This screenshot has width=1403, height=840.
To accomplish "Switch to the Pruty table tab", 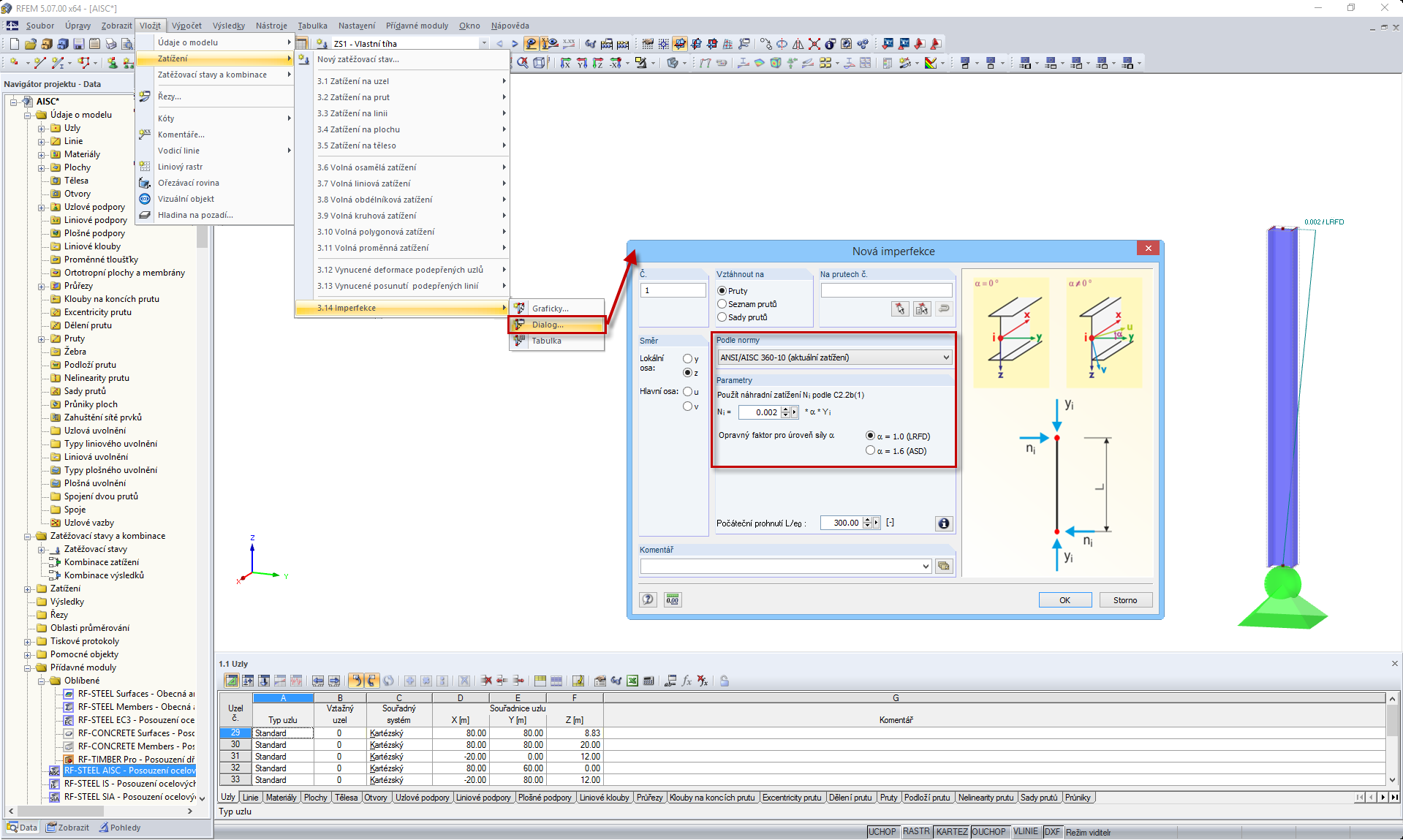I will click(888, 798).
